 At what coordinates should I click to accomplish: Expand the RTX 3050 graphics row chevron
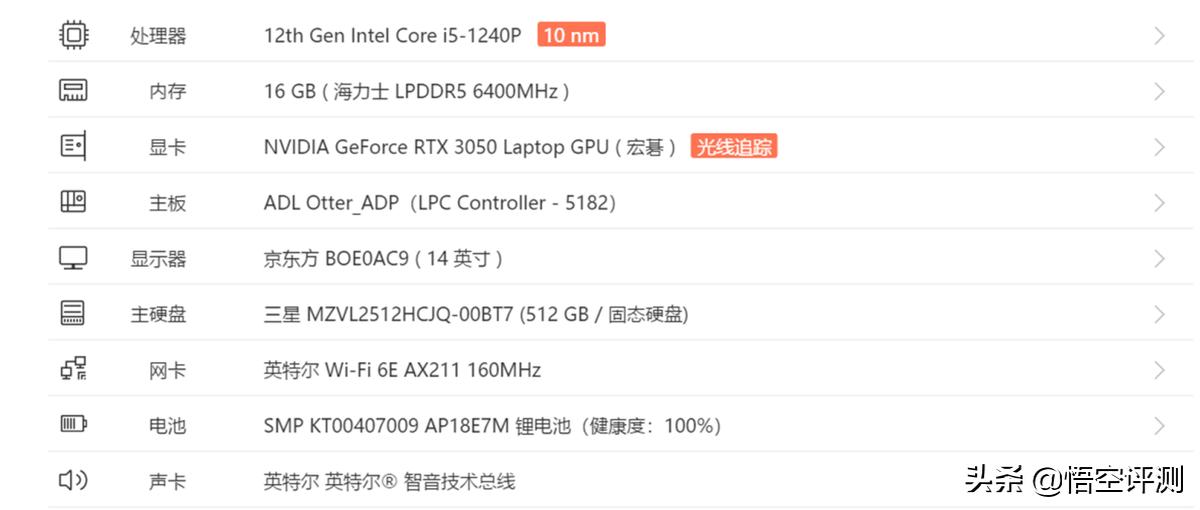pyautogui.click(x=1159, y=147)
